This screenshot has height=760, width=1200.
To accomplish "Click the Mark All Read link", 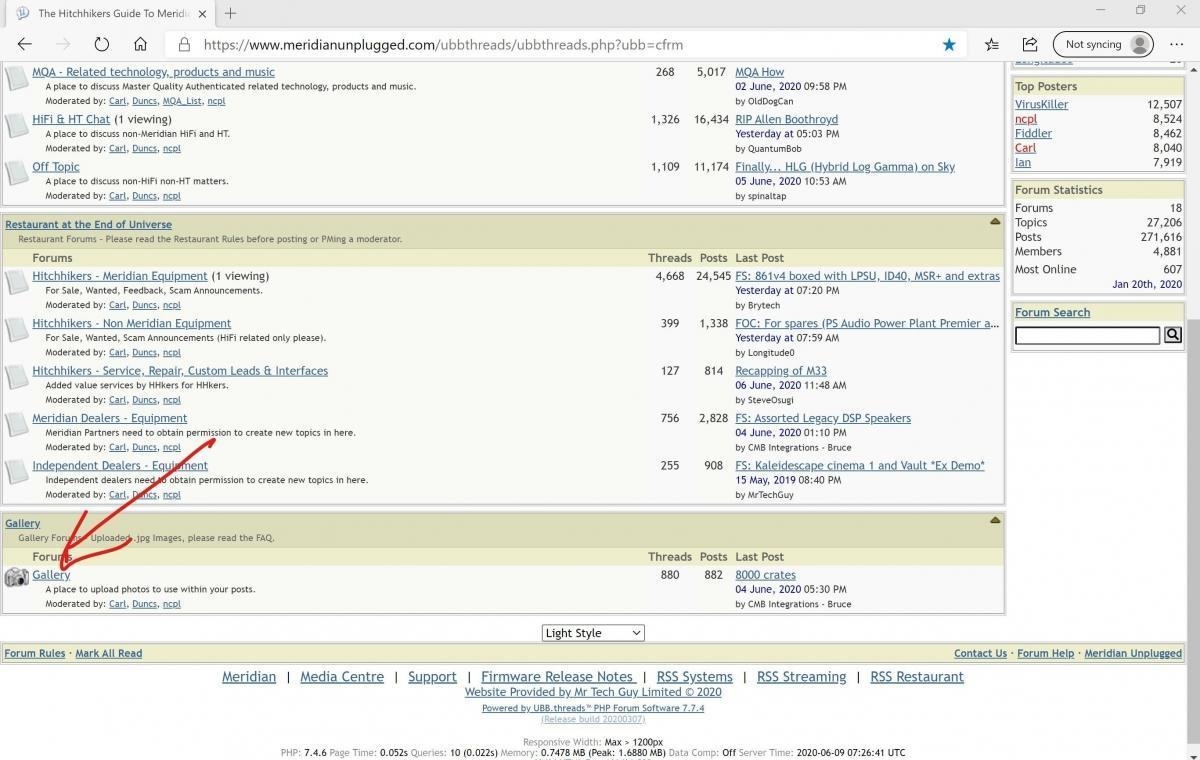I will (x=108, y=653).
